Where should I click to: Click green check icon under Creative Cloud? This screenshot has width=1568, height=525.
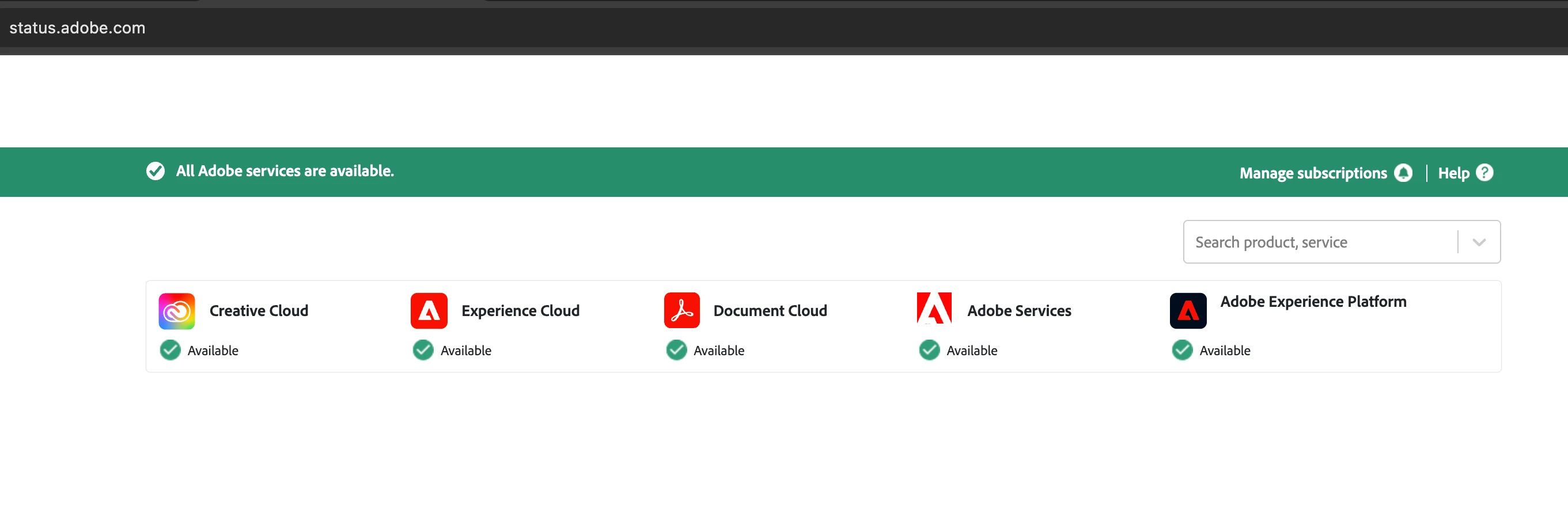point(170,351)
